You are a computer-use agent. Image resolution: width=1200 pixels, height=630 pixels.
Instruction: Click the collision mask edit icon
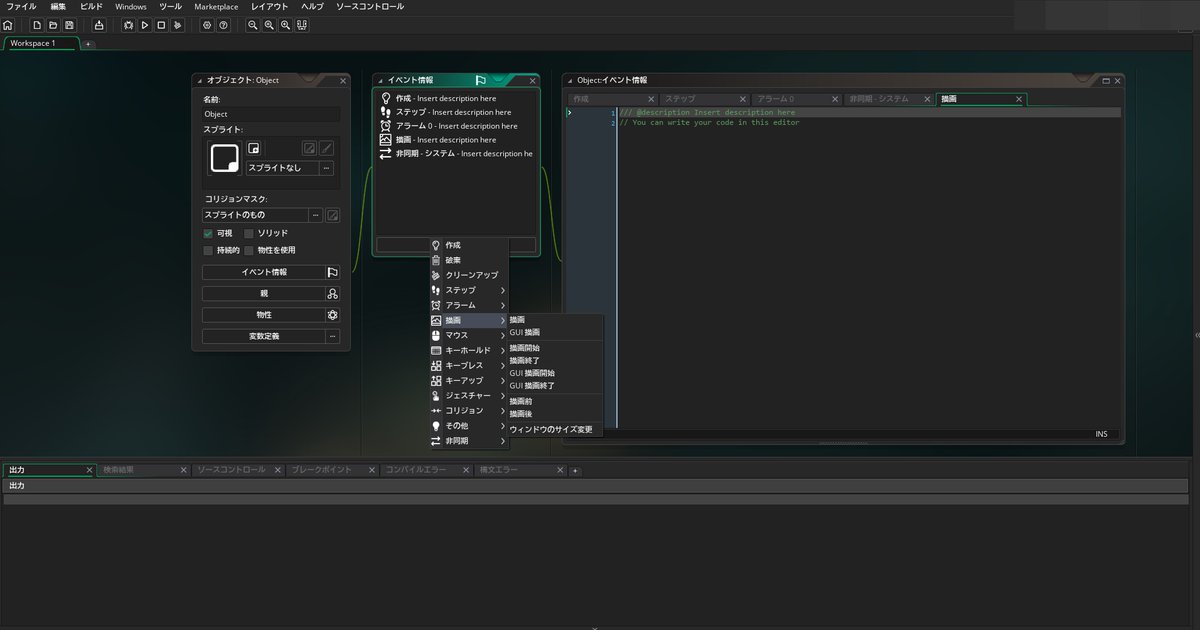pos(332,215)
